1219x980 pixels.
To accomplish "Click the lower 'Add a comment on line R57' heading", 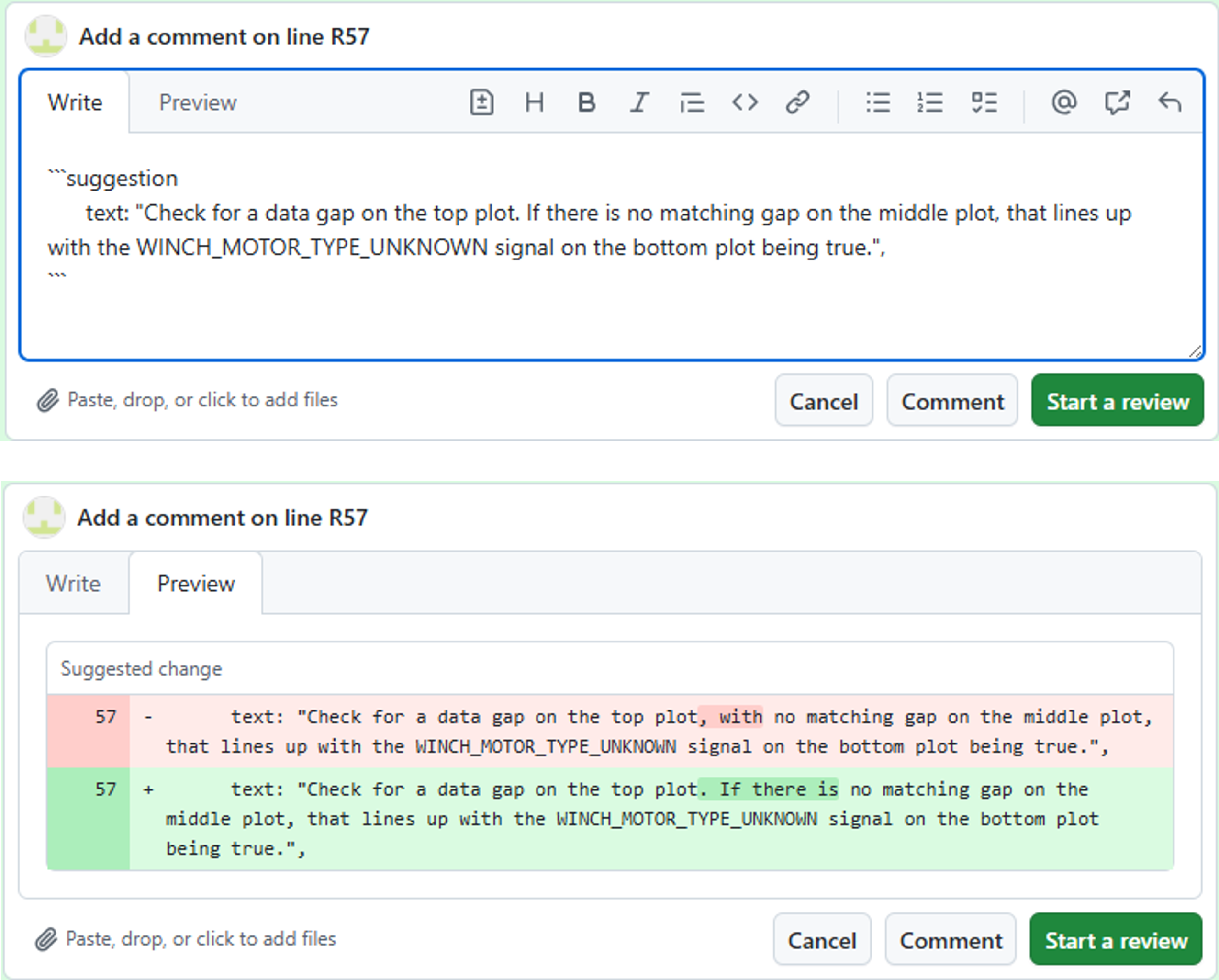I will [x=222, y=518].
